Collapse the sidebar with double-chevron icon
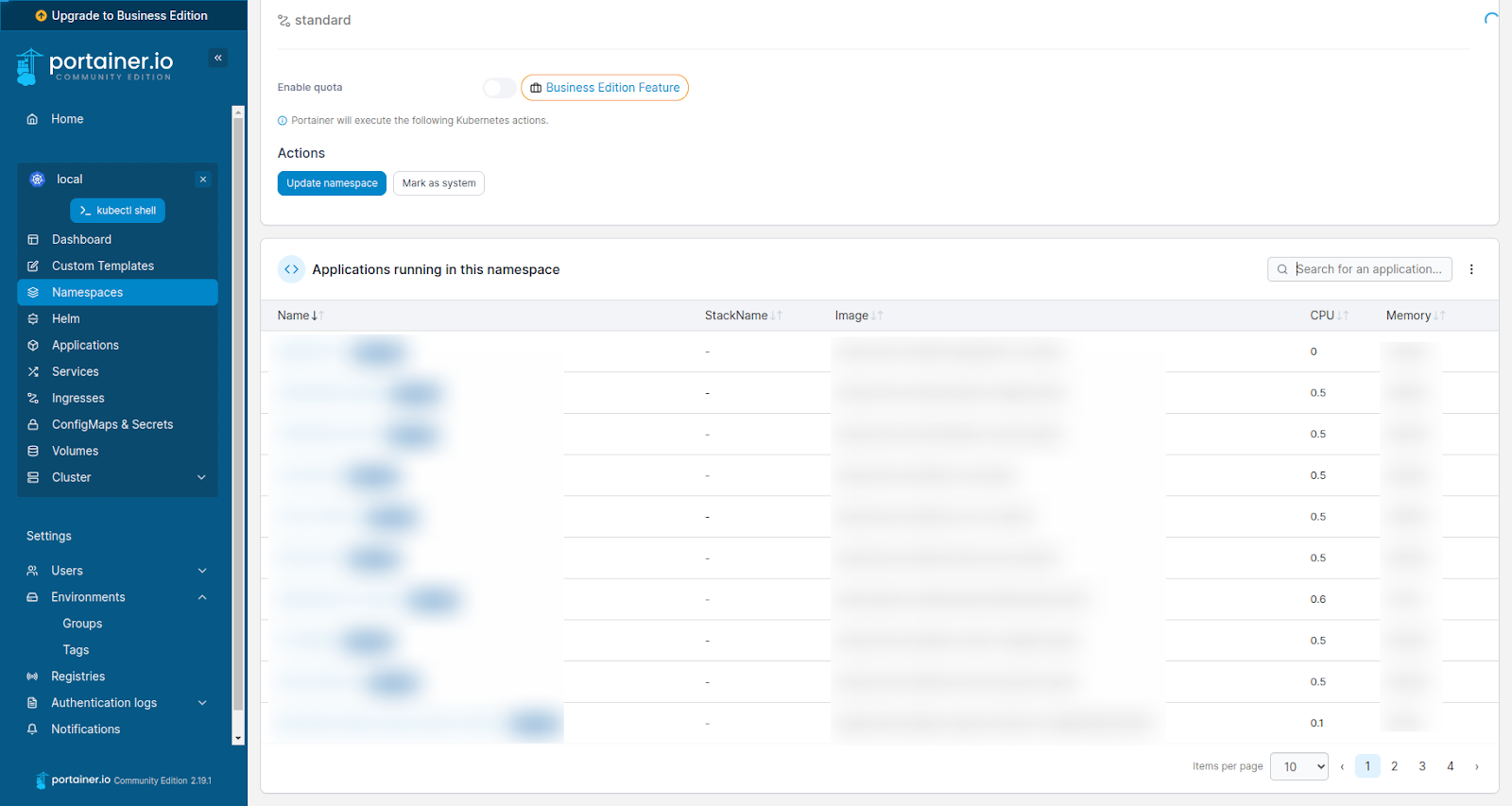 (218, 59)
